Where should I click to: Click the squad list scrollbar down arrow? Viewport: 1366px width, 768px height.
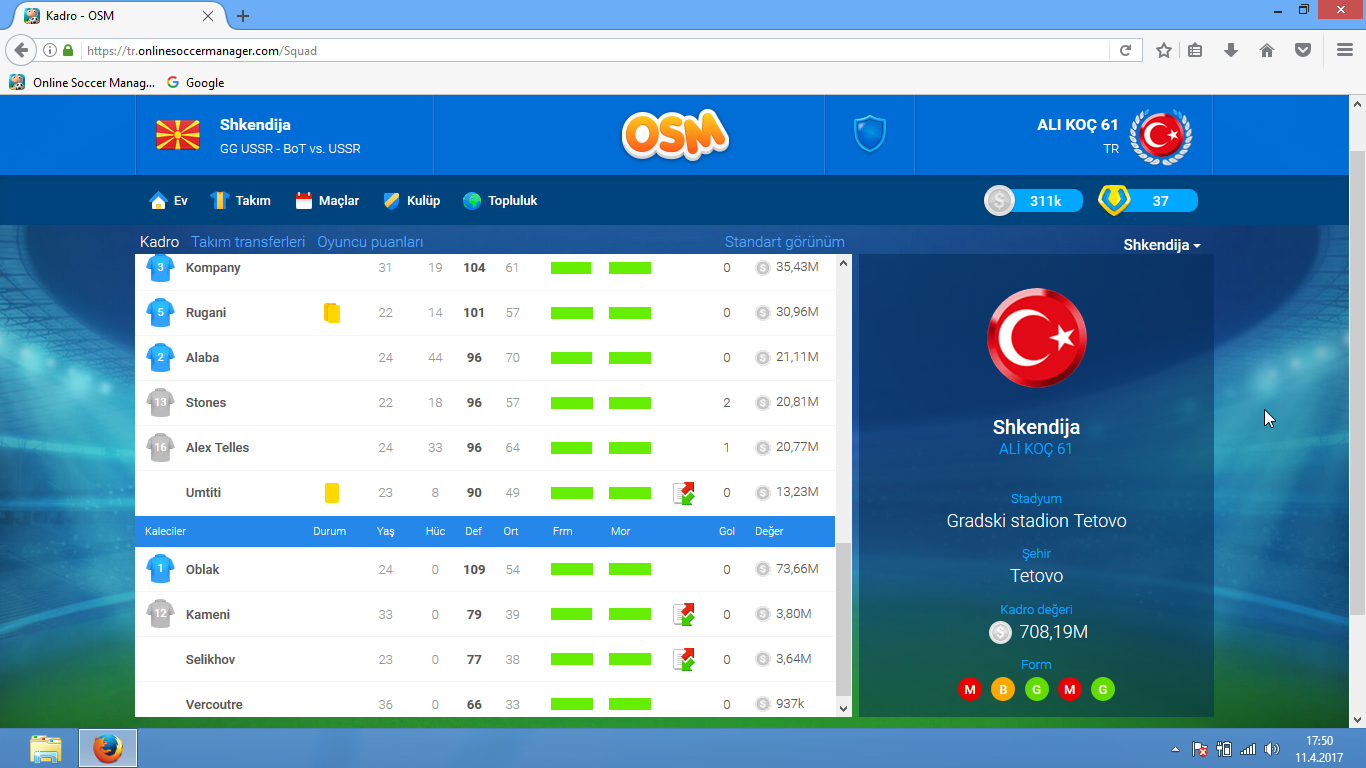(x=843, y=708)
